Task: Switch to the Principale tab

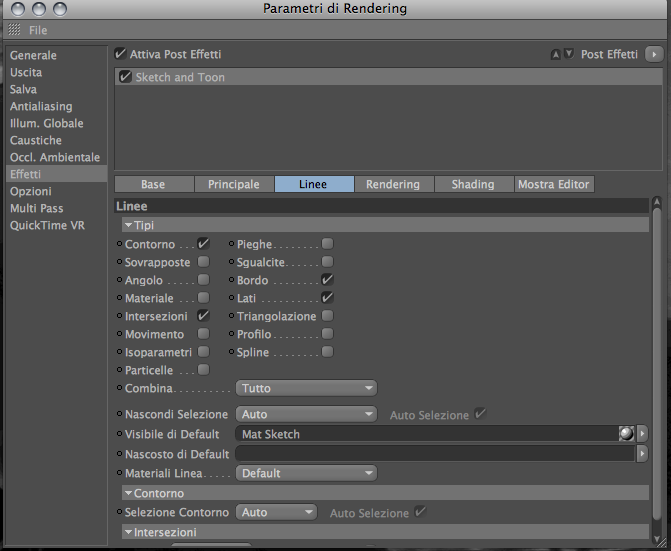Action: pyautogui.click(x=234, y=184)
